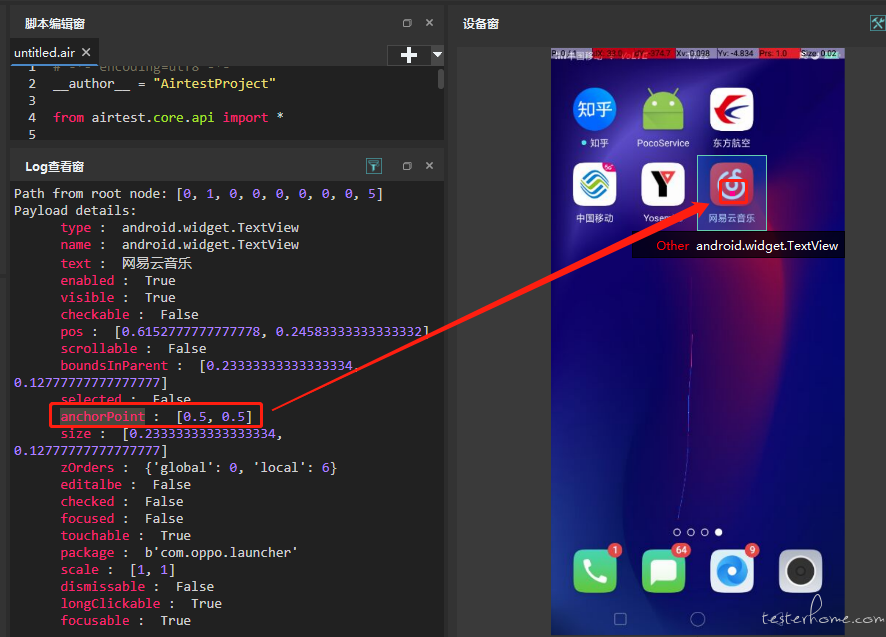Launch the China Eastern airline app
This screenshot has height=637, width=886.
tap(731, 110)
